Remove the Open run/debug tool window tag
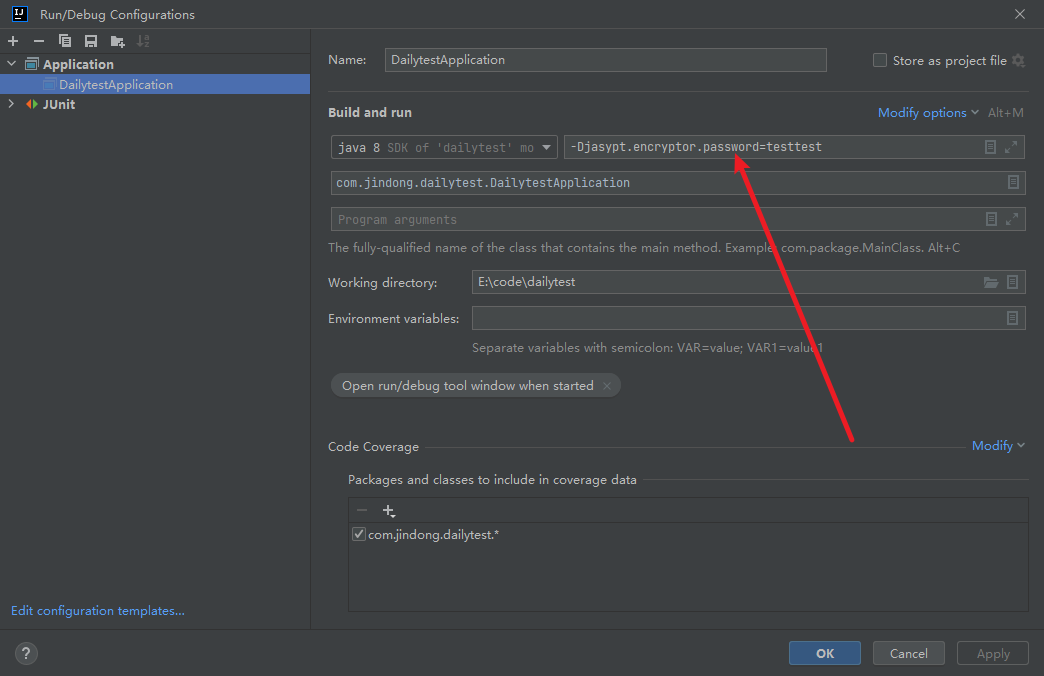The width and height of the screenshot is (1044, 676). point(607,386)
